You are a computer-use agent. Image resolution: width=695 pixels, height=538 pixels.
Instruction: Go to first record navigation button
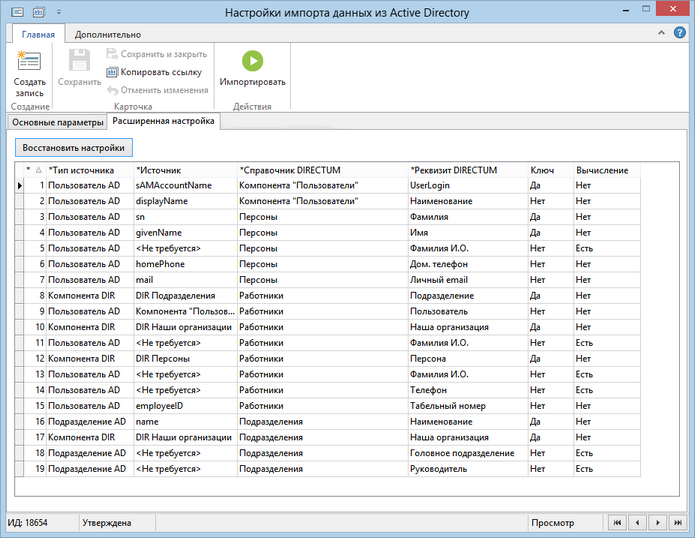(617, 522)
